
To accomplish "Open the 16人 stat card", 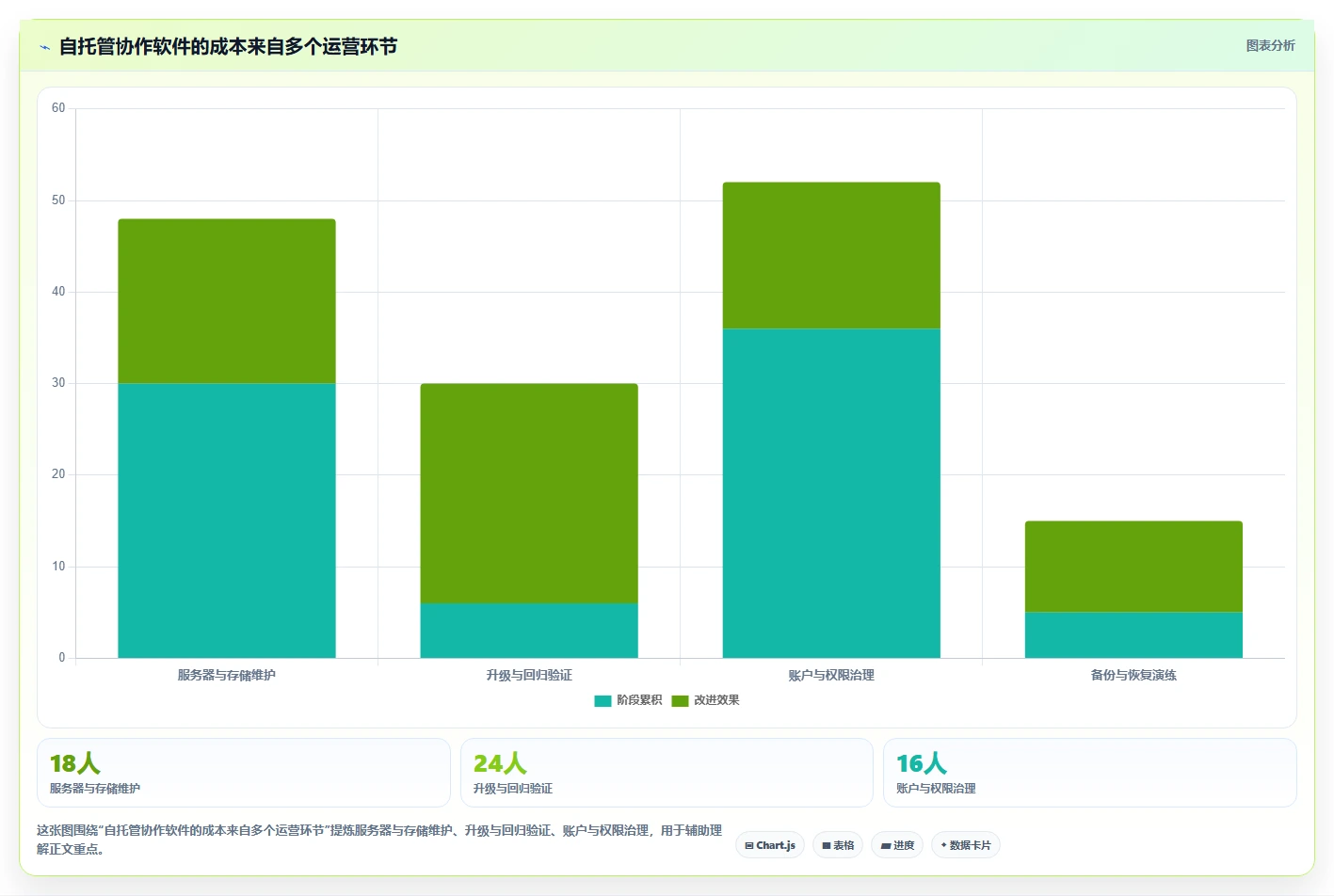I will point(1089,773).
